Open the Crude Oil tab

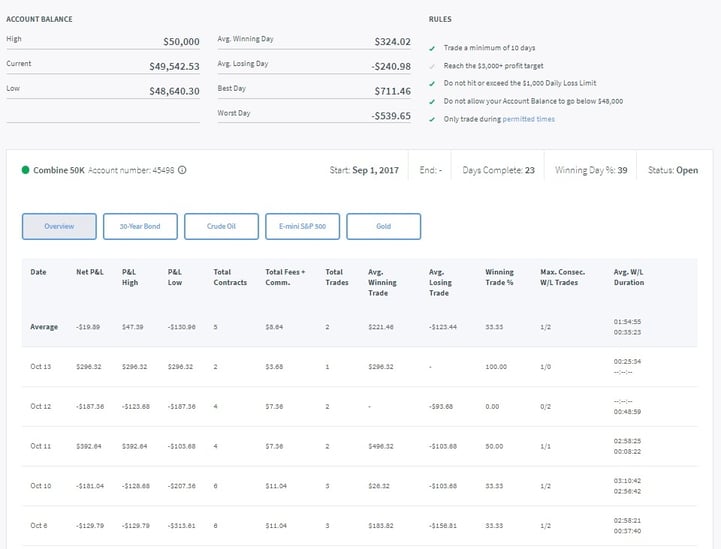click(x=221, y=227)
